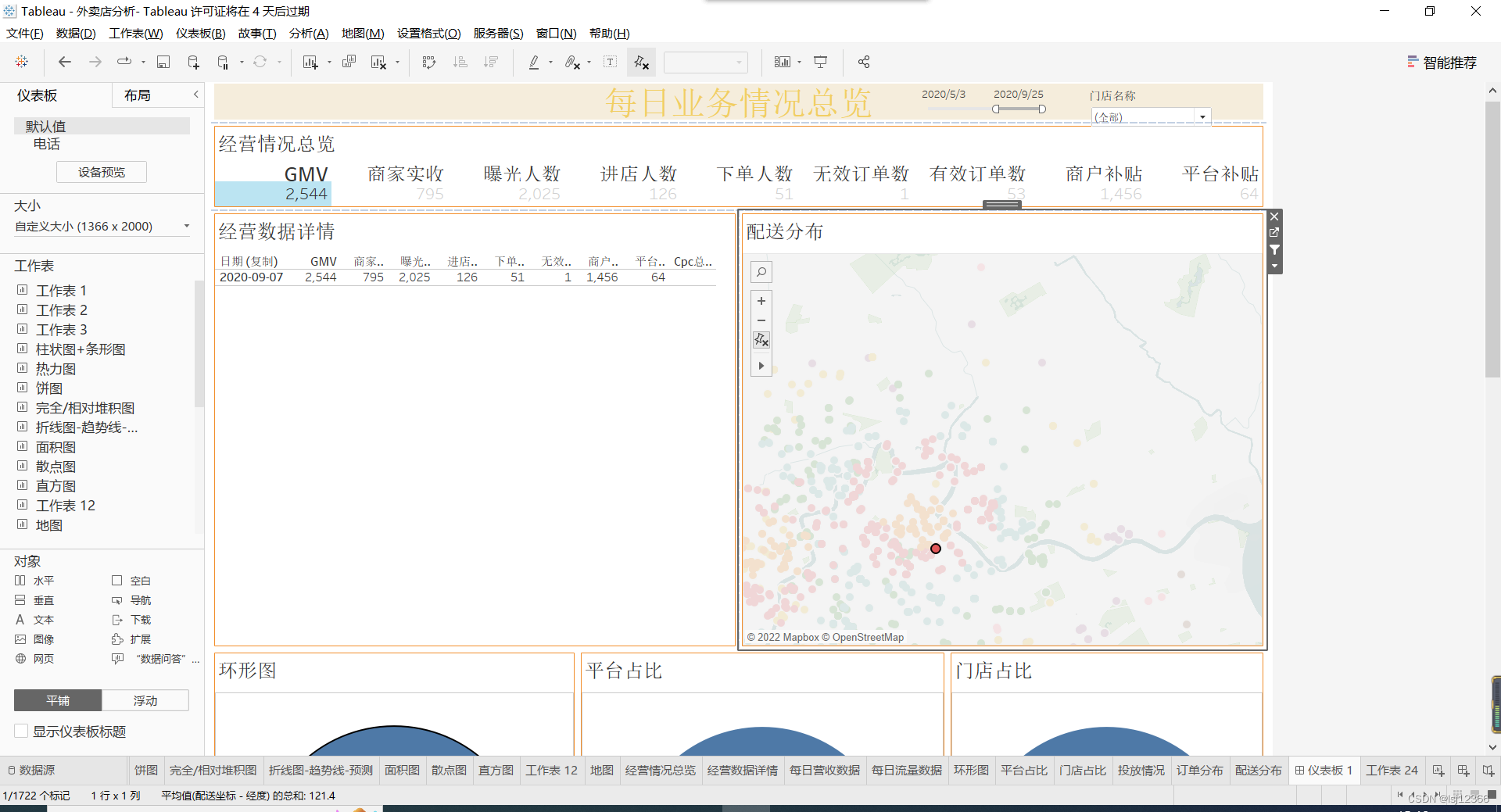Toggle the 显示仪表板标题 checkbox

(21, 732)
